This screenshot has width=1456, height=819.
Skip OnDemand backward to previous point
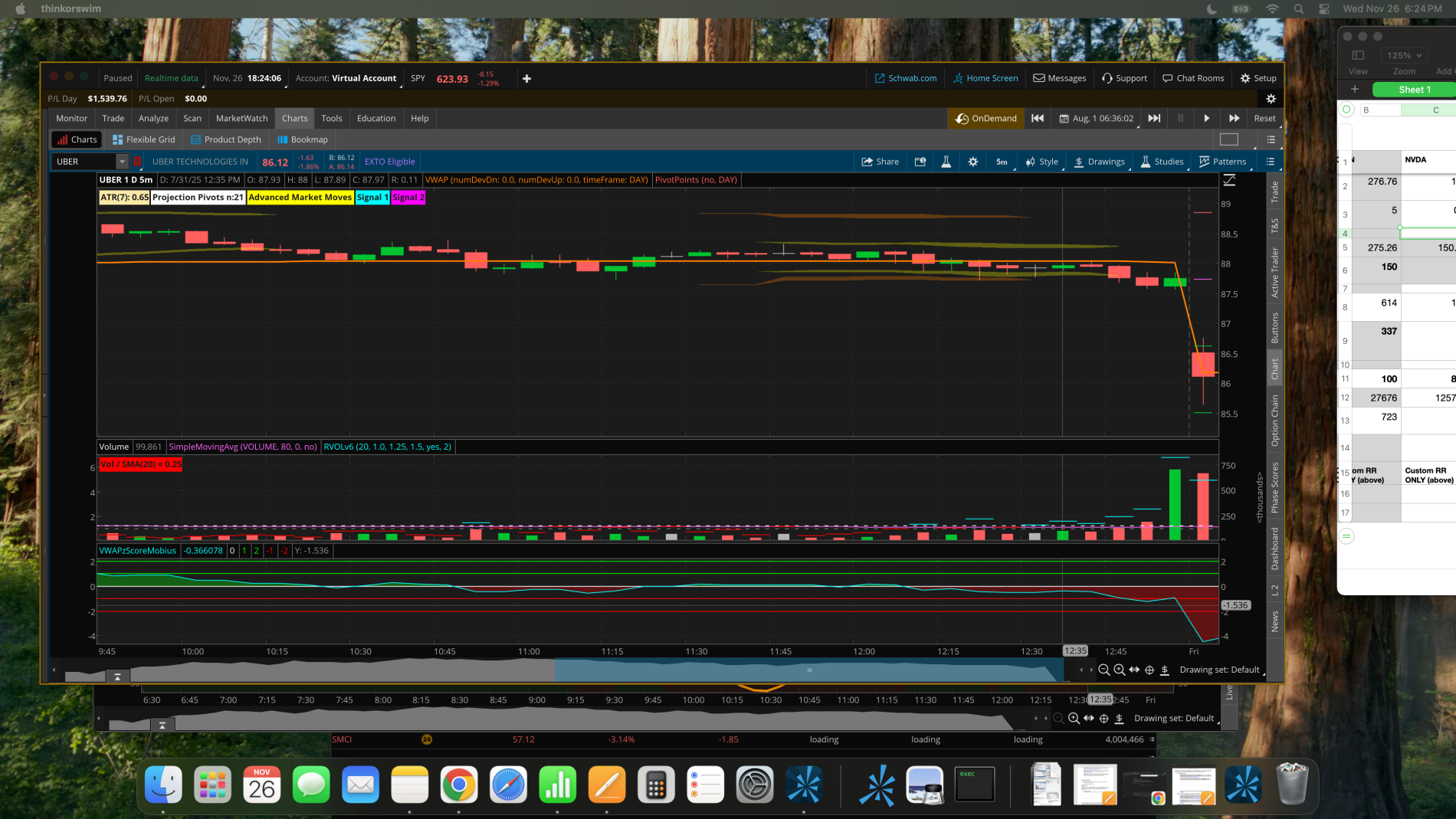(x=1037, y=118)
